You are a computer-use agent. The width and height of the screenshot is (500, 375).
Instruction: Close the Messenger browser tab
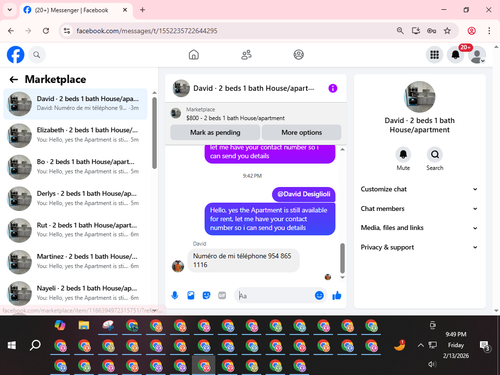[125, 10]
